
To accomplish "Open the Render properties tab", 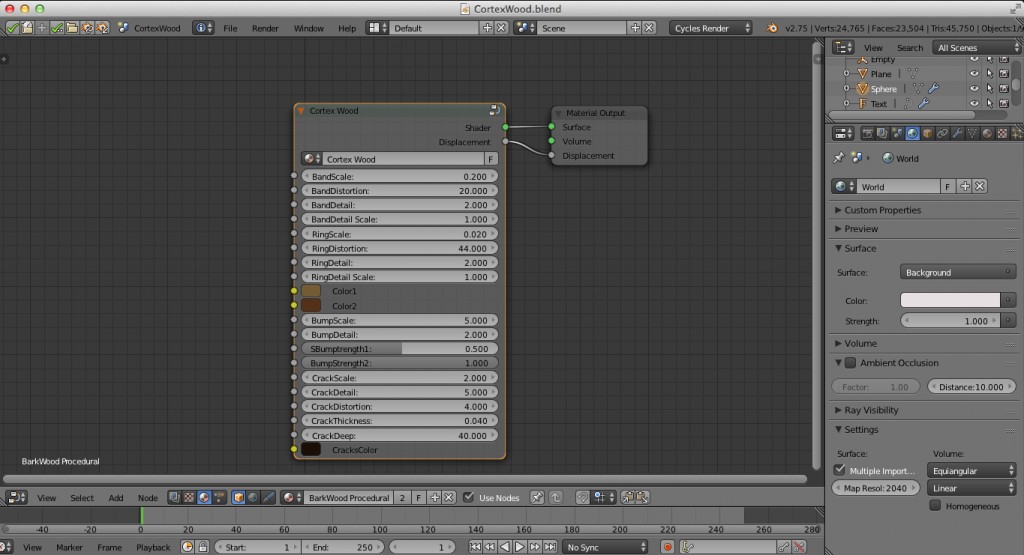I will [867, 133].
